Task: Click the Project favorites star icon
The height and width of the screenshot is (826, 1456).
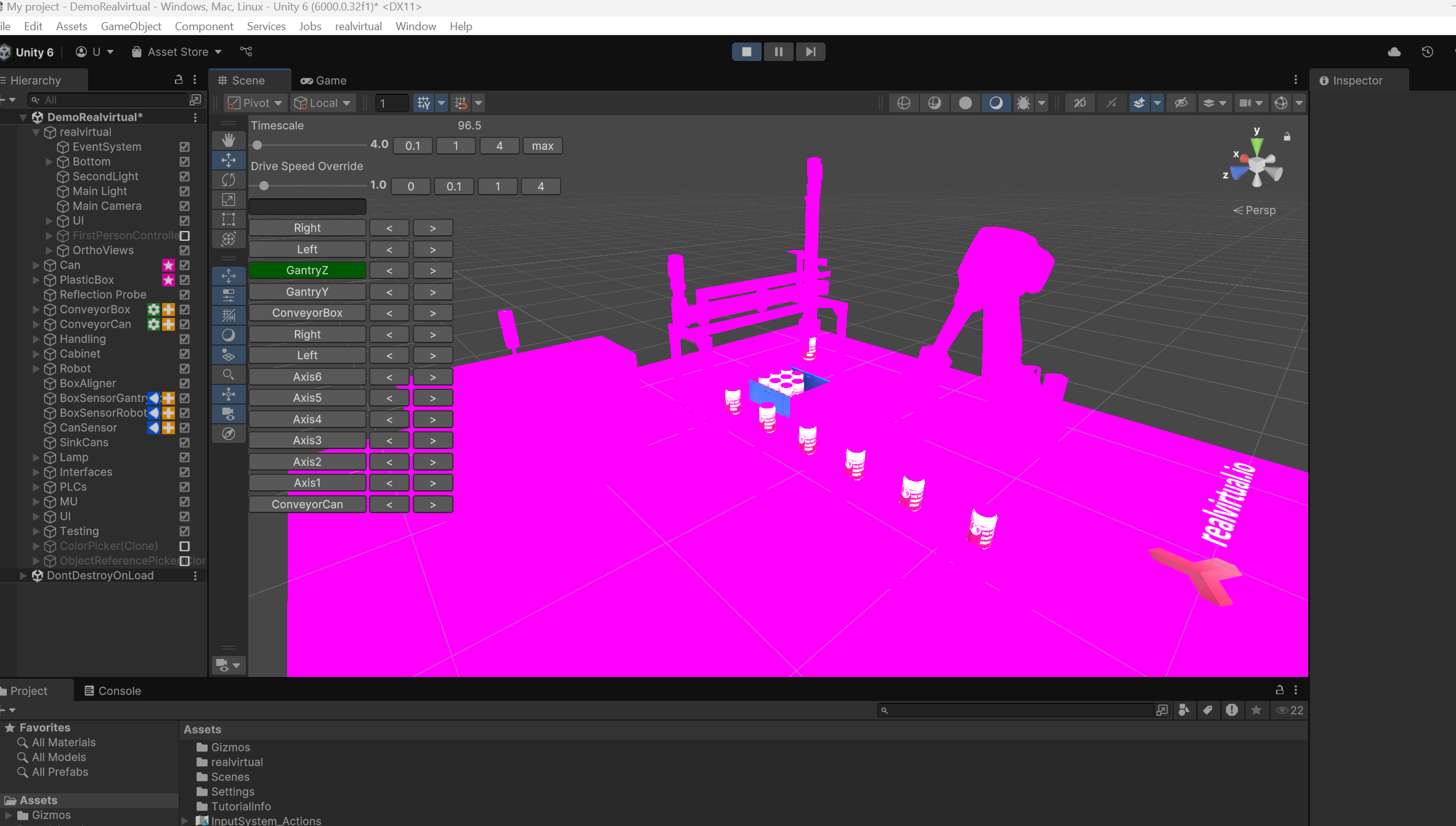Action: pyautogui.click(x=1256, y=710)
